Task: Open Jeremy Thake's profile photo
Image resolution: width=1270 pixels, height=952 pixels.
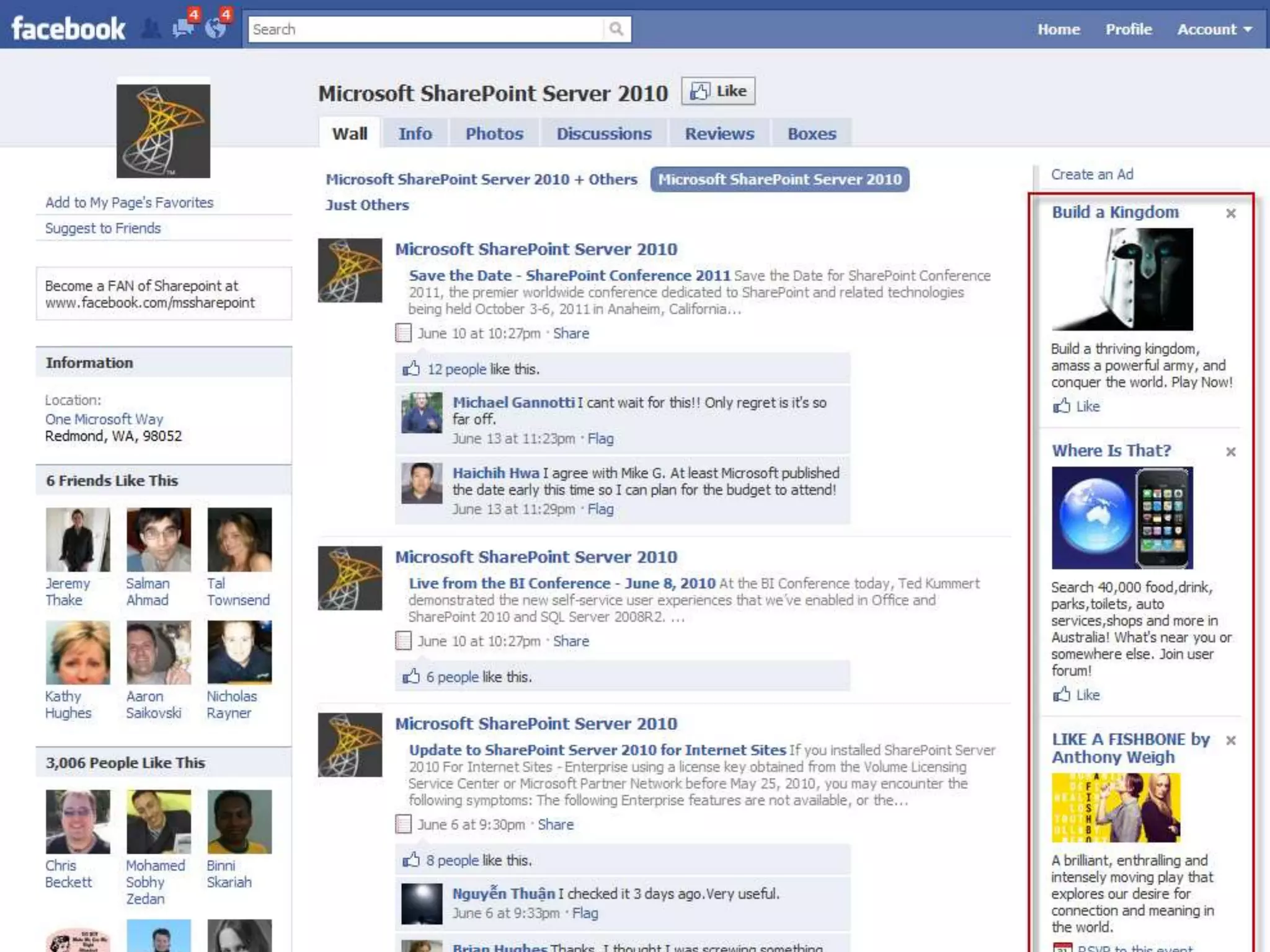Action: point(78,539)
